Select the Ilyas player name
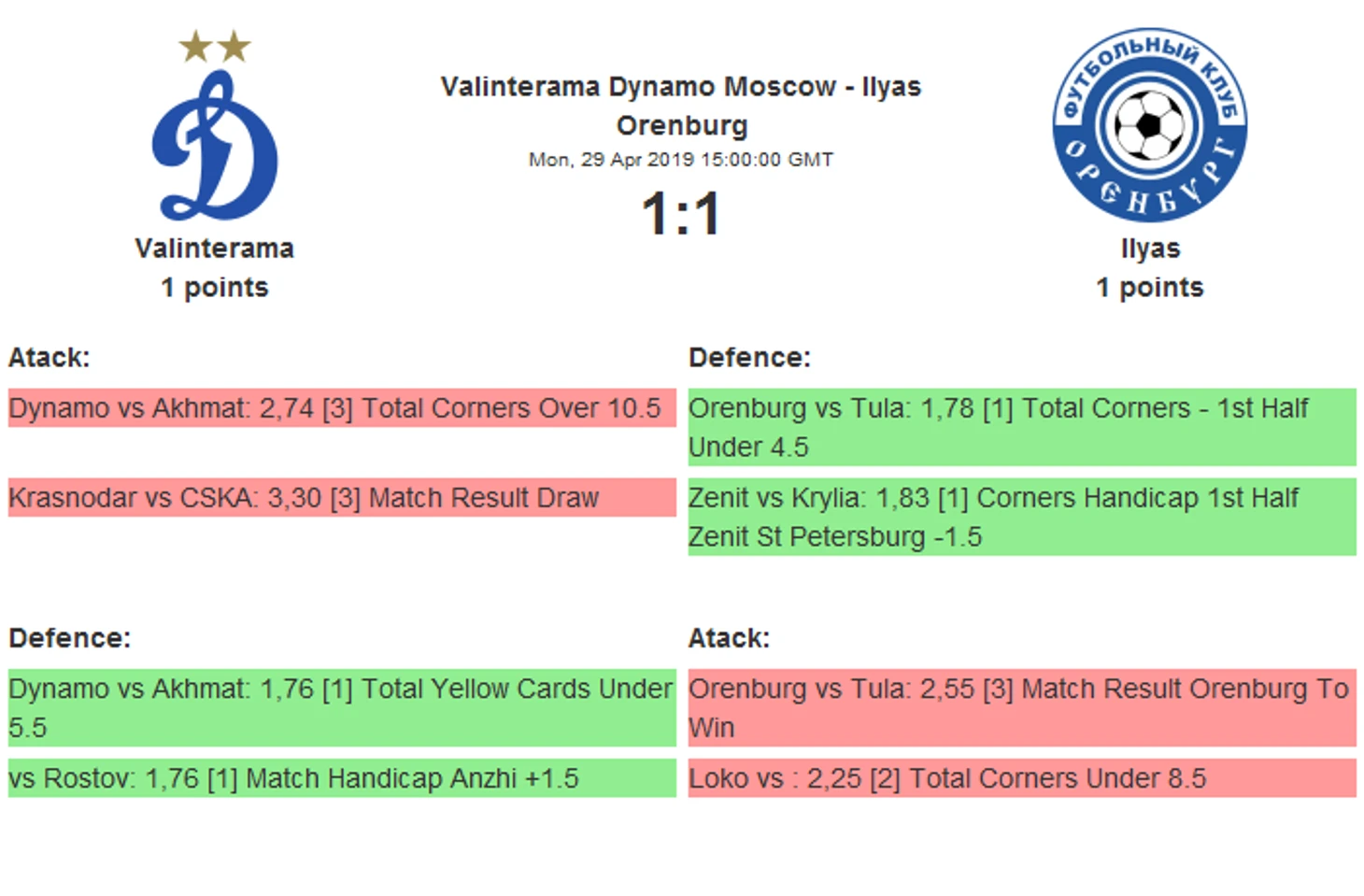1364x896 pixels. pos(1150,249)
